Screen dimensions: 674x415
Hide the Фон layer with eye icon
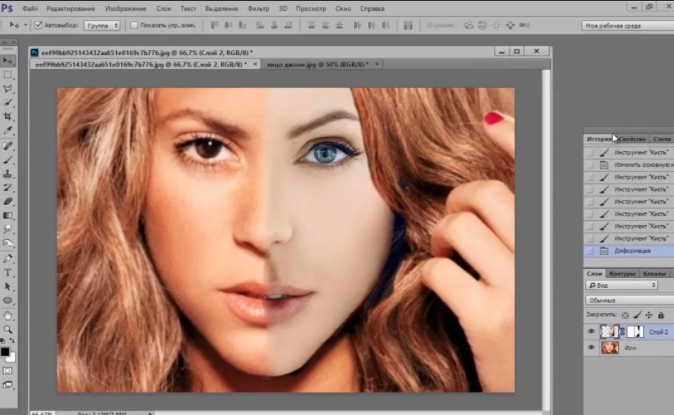click(591, 347)
